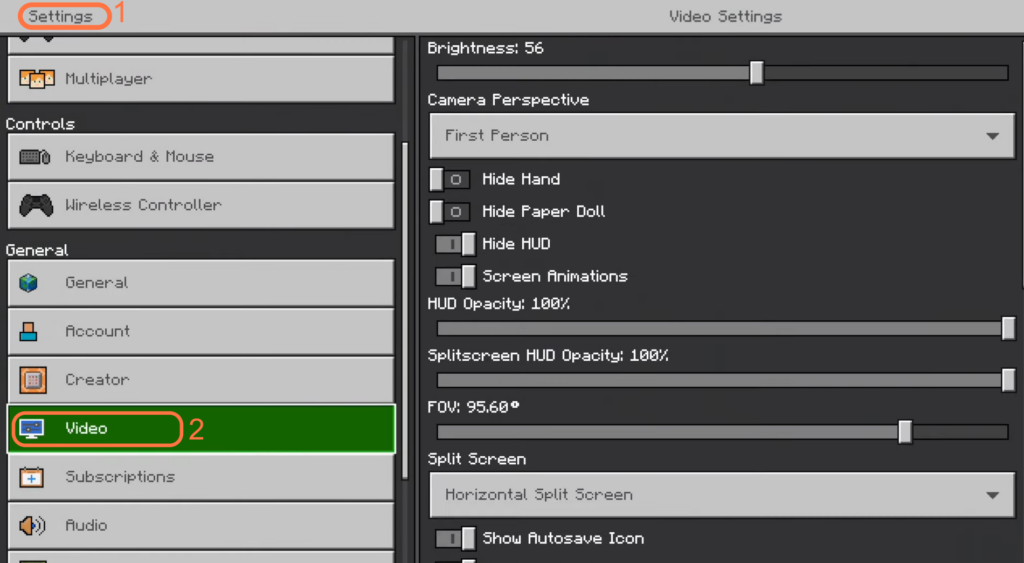Toggle the Screen Animations switch

[x=455, y=276]
